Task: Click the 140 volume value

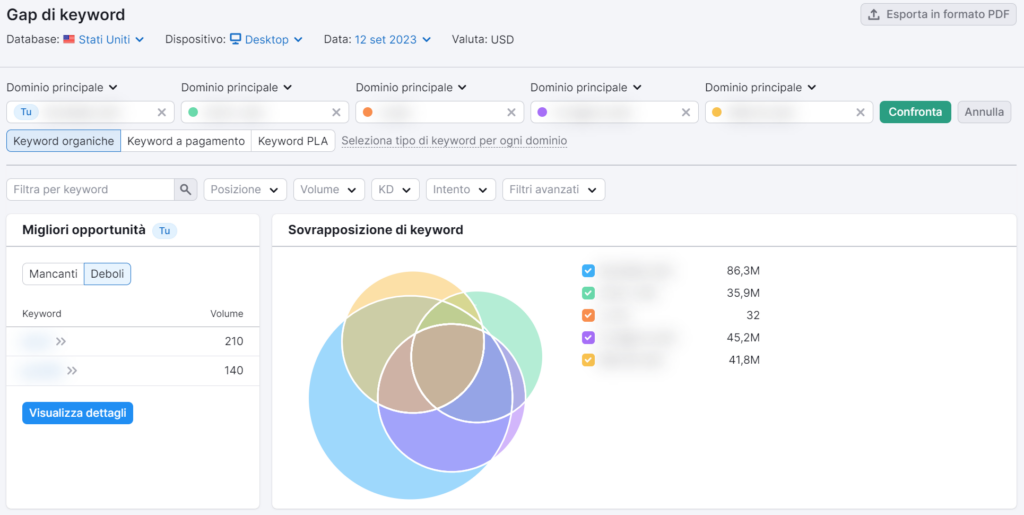Action: [x=233, y=371]
